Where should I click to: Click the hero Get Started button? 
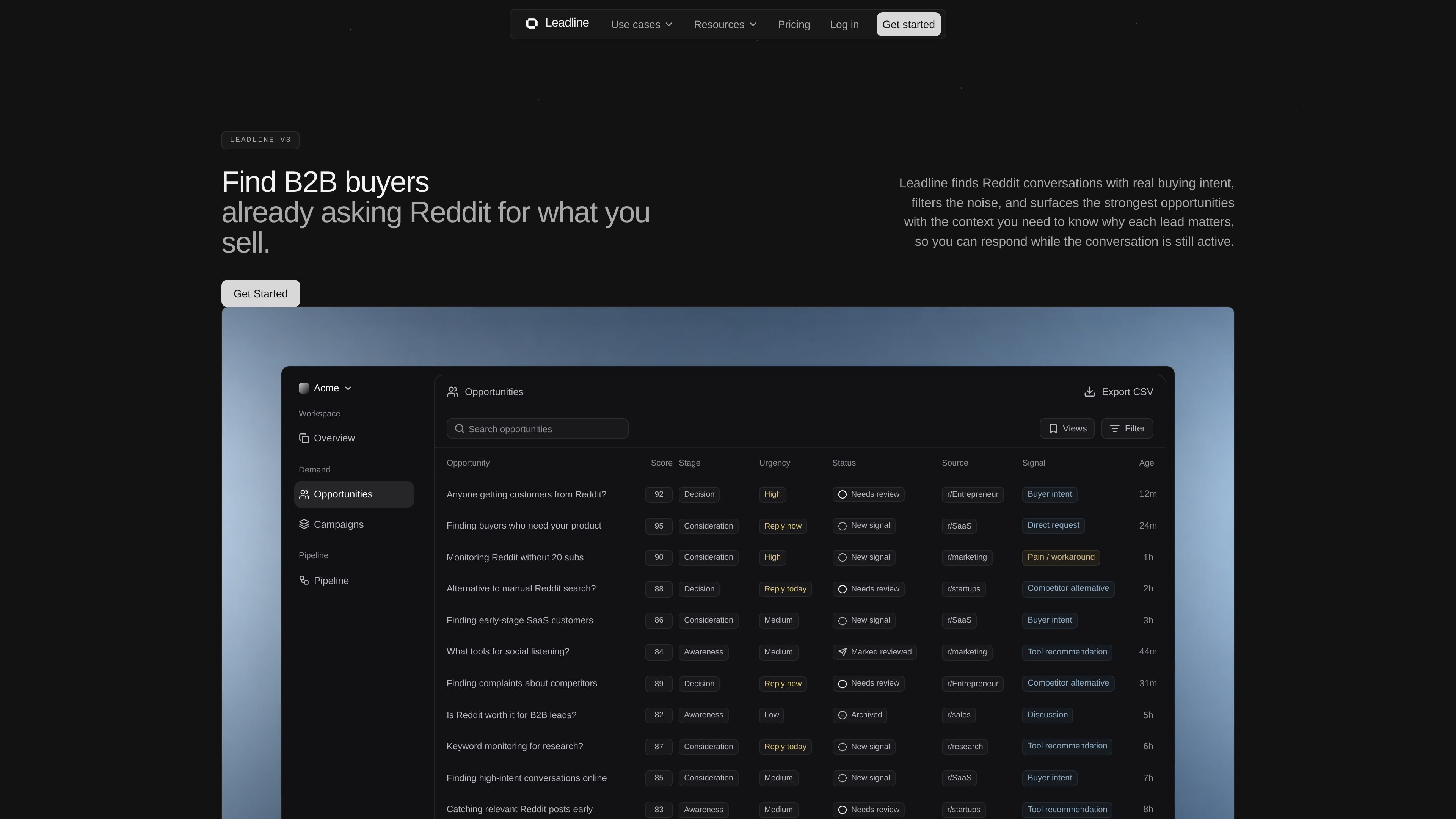tap(260, 293)
